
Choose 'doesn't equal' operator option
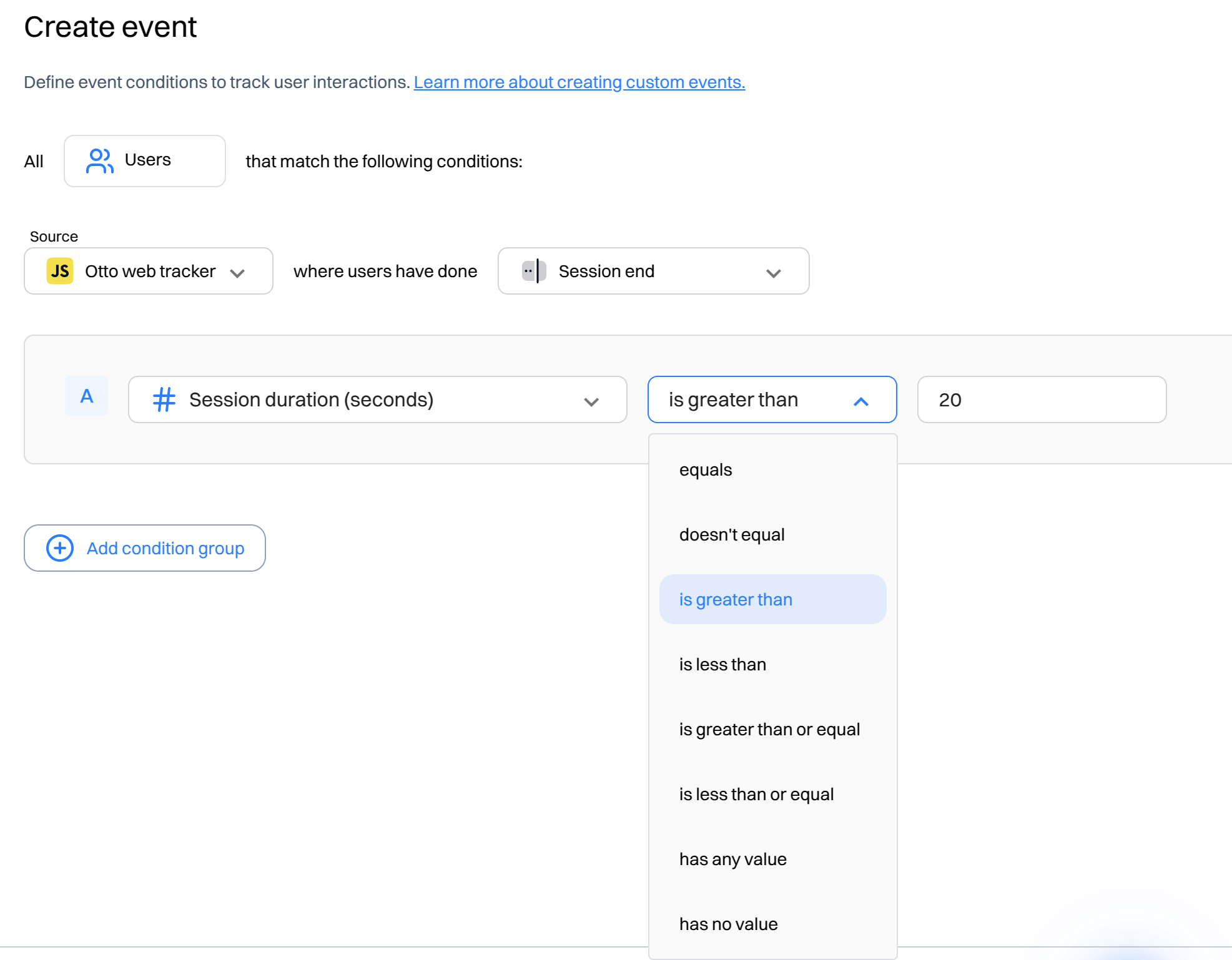click(x=773, y=534)
